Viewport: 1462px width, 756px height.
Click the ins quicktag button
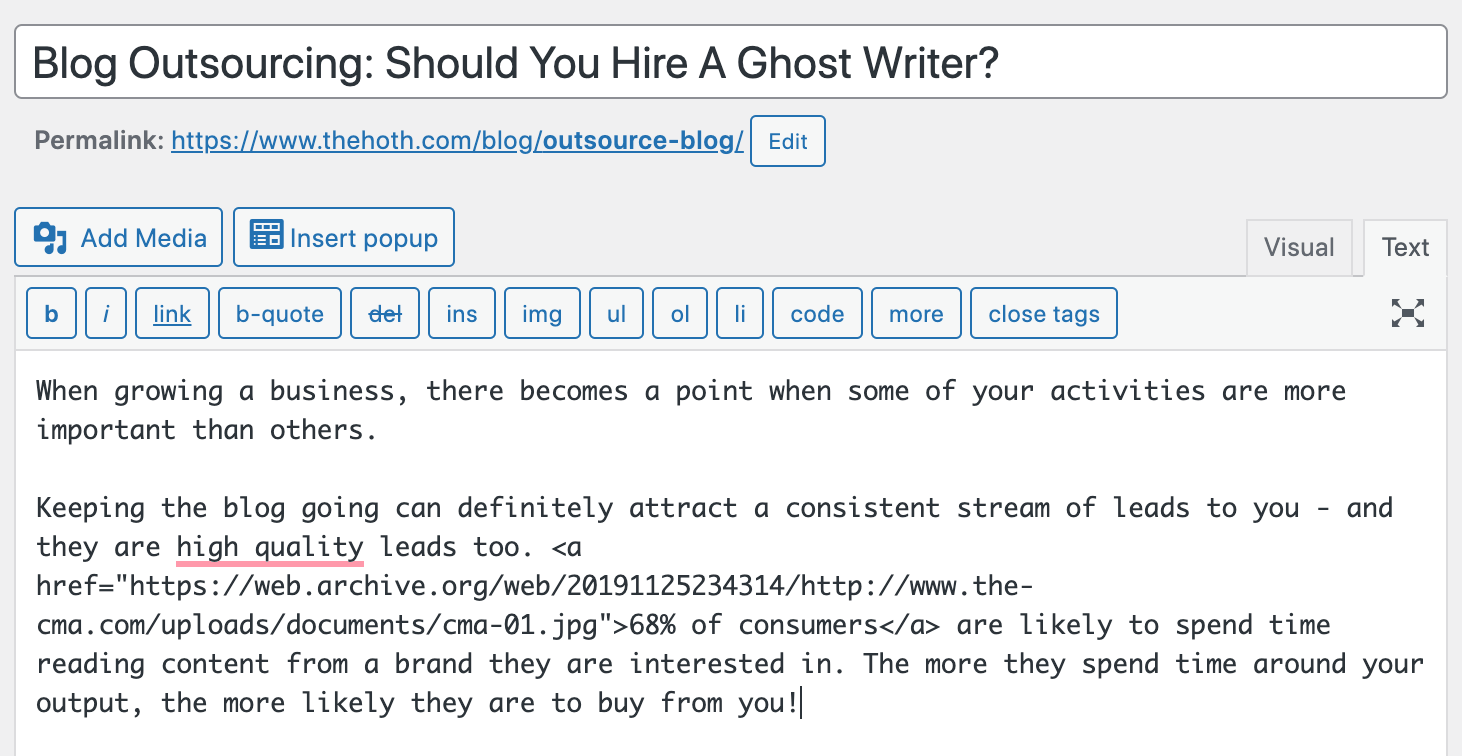tap(462, 314)
